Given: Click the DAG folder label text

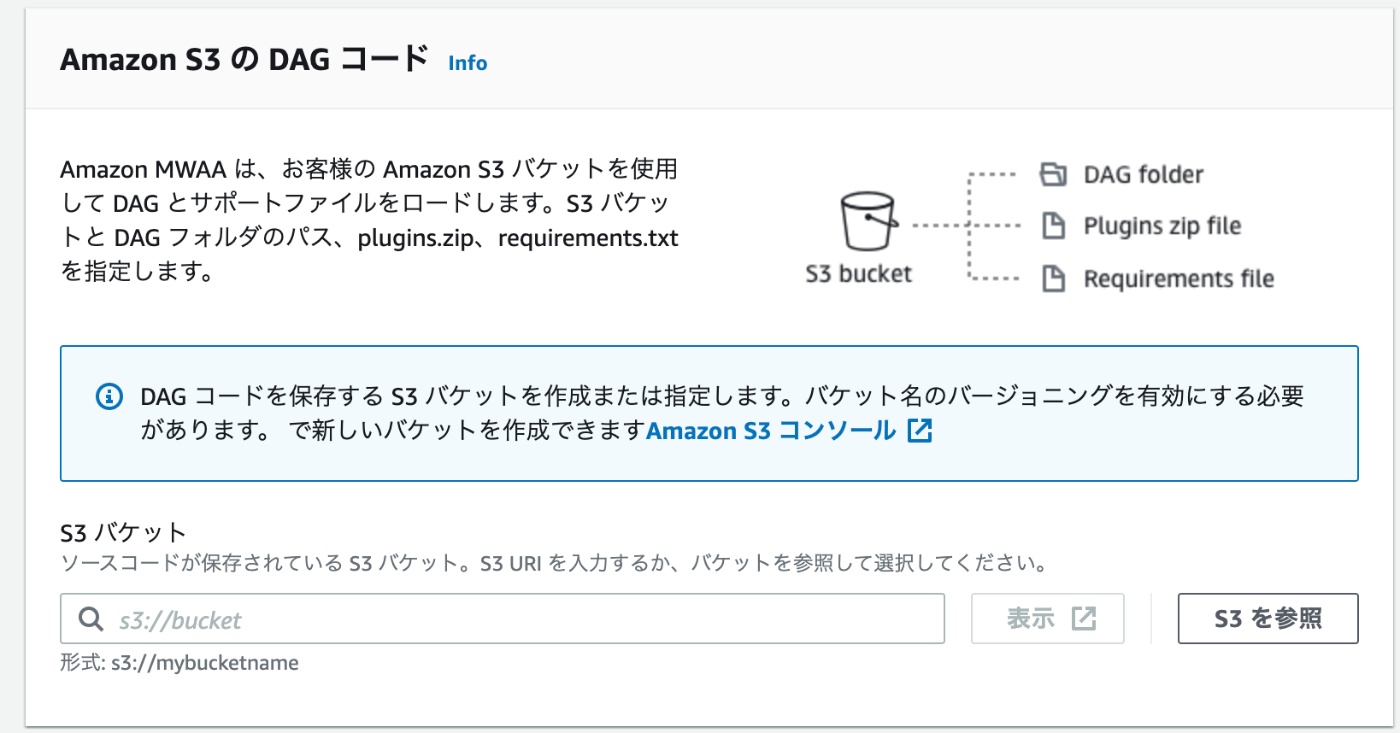Looking at the screenshot, I should tap(1143, 175).
